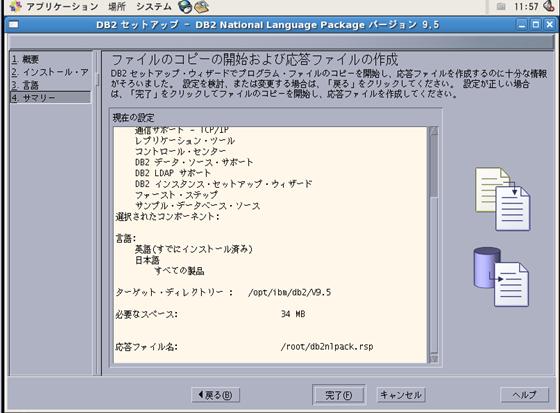Click the 選択されたコンポーネント: label
560x413 pixels.
[168, 217]
